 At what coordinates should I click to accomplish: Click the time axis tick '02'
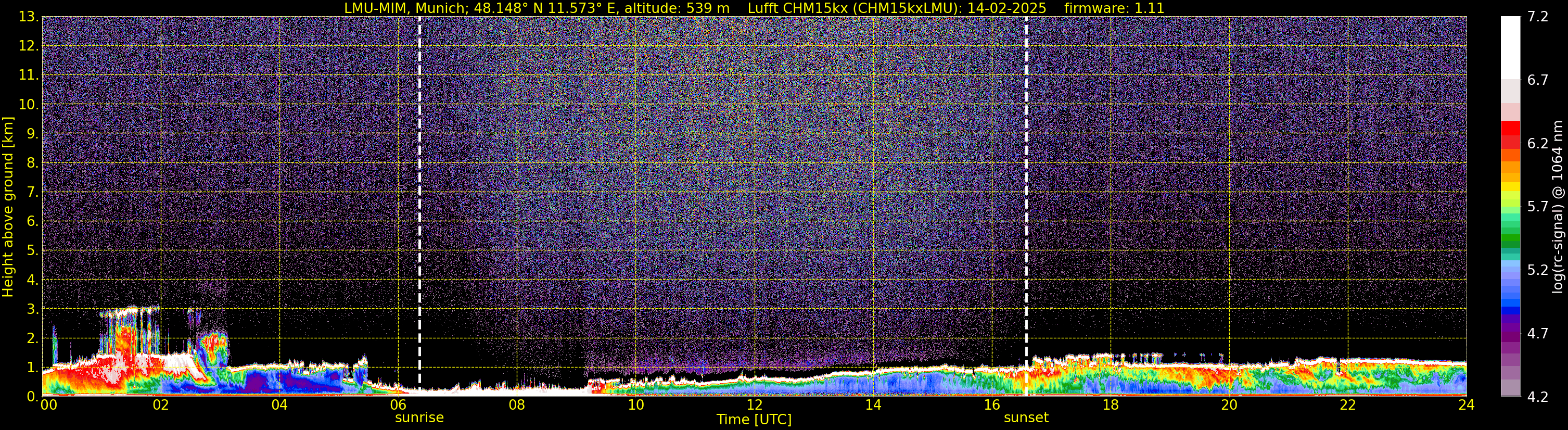click(161, 406)
